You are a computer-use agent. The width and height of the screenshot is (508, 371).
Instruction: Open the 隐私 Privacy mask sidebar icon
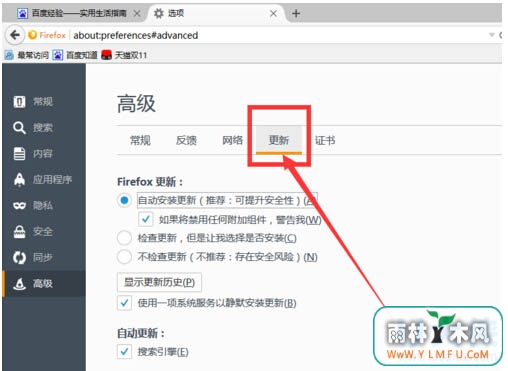click(x=19, y=206)
